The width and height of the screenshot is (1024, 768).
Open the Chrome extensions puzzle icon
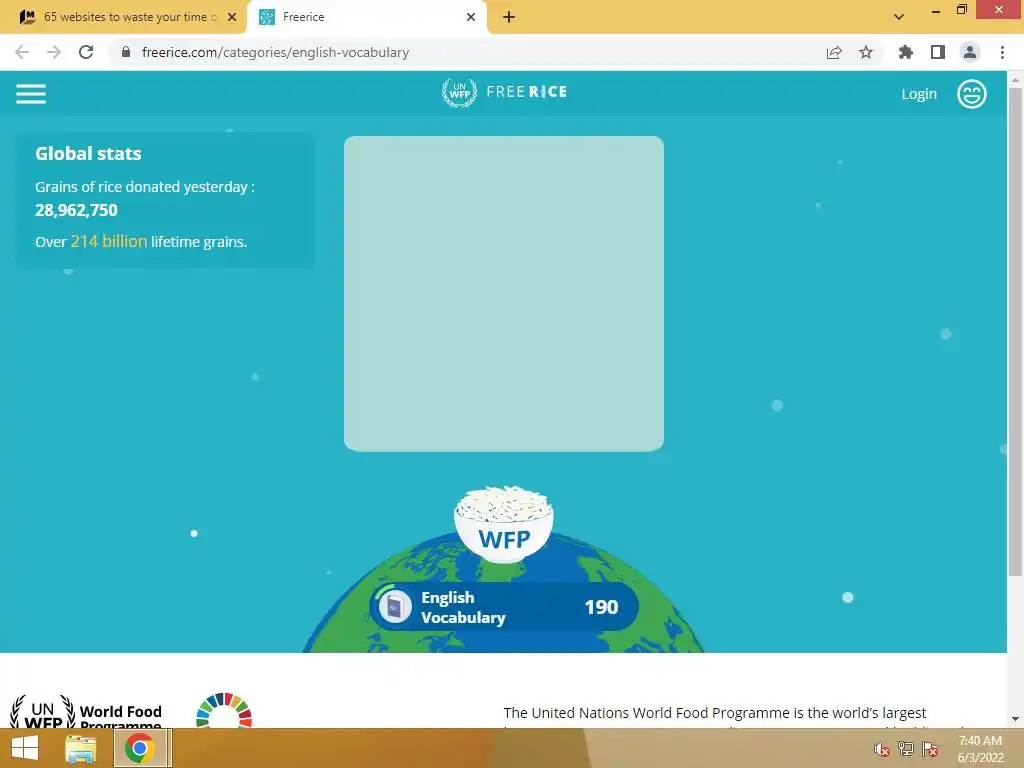click(x=905, y=52)
